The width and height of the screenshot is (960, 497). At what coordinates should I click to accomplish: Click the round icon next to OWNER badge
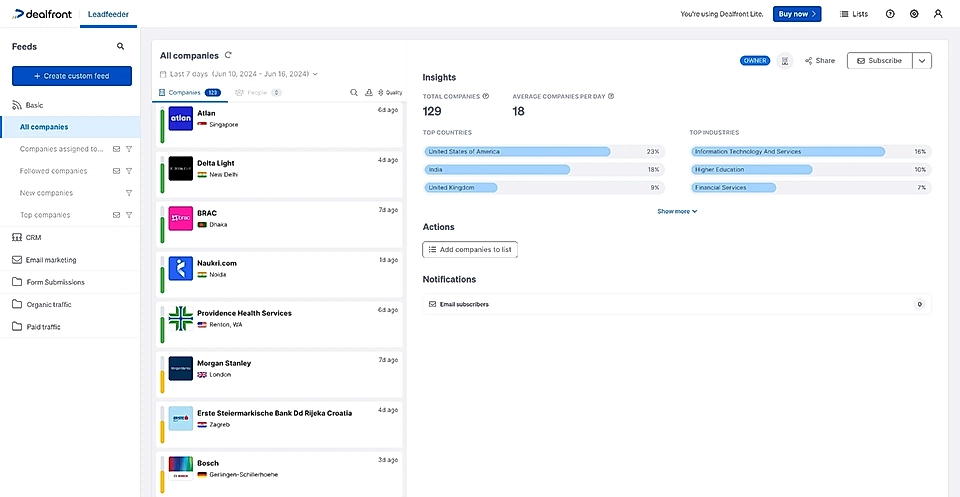pos(785,61)
